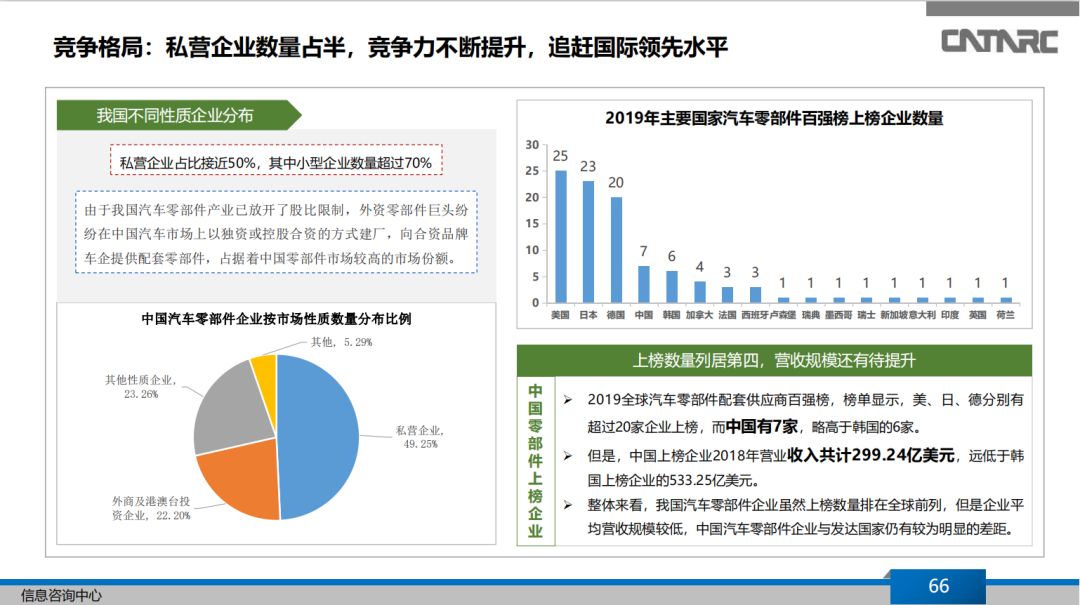Click first bullet arrow before 2019全球汽车零部件
This screenshot has height=605, width=1080.
click(568, 400)
